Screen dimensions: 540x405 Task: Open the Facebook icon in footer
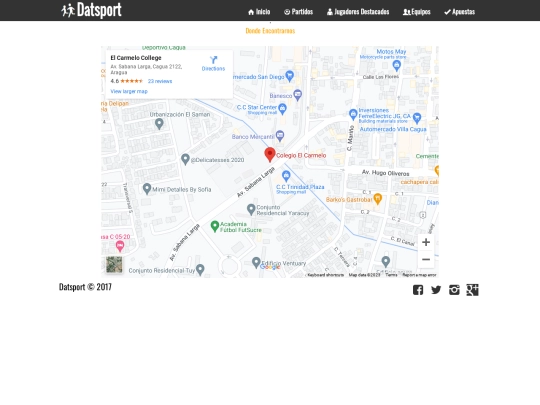point(418,290)
